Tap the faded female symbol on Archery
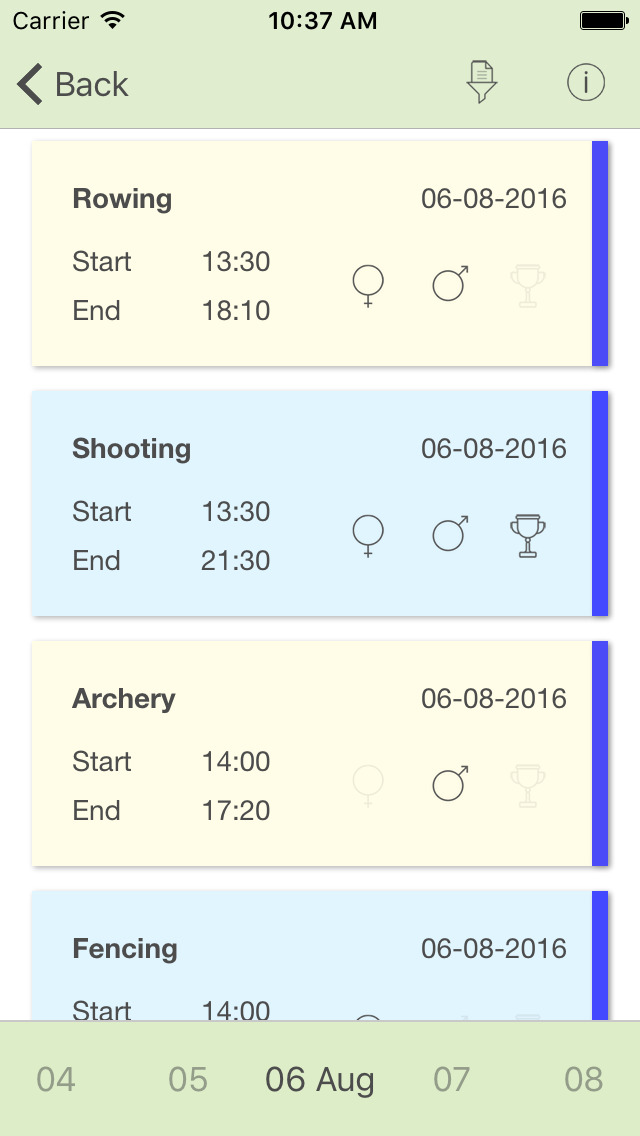Viewport: 640px width, 1136px height. coord(368,785)
